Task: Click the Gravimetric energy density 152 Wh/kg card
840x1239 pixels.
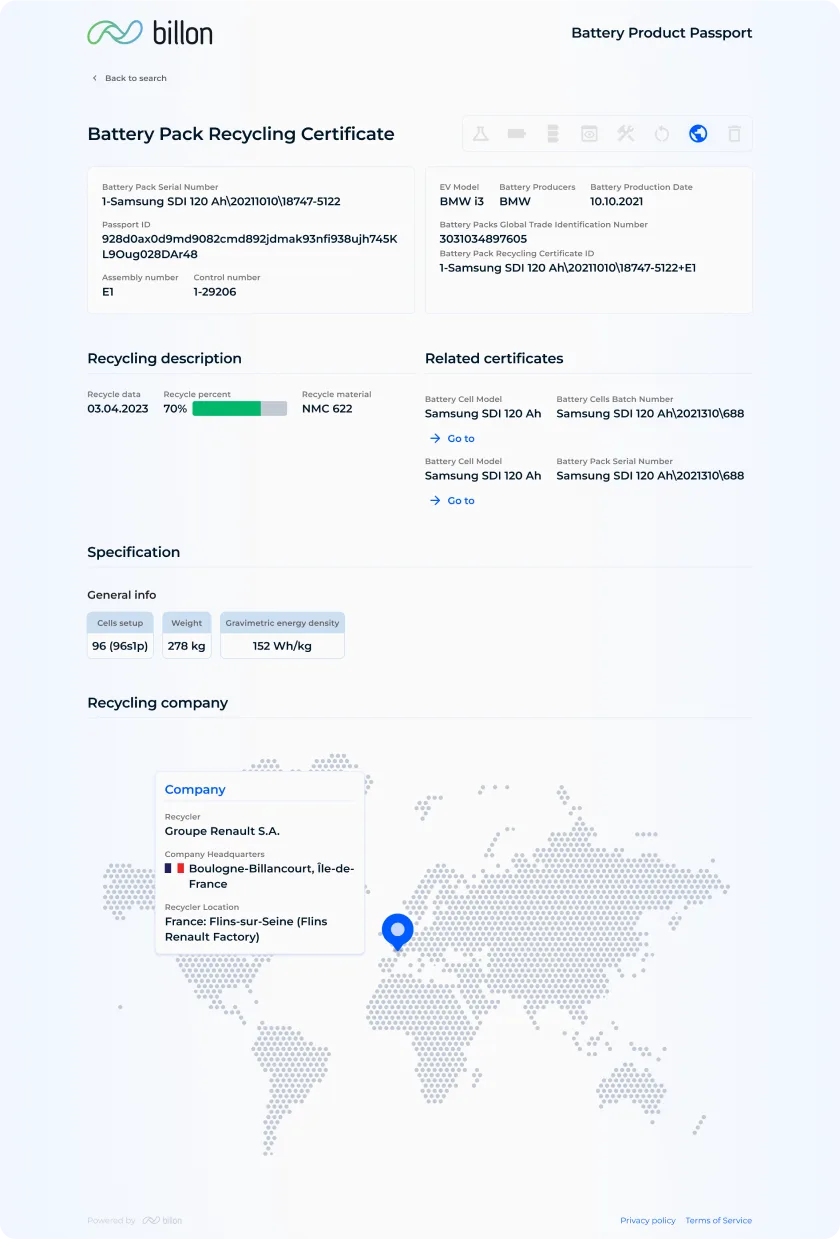Action: click(x=282, y=635)
